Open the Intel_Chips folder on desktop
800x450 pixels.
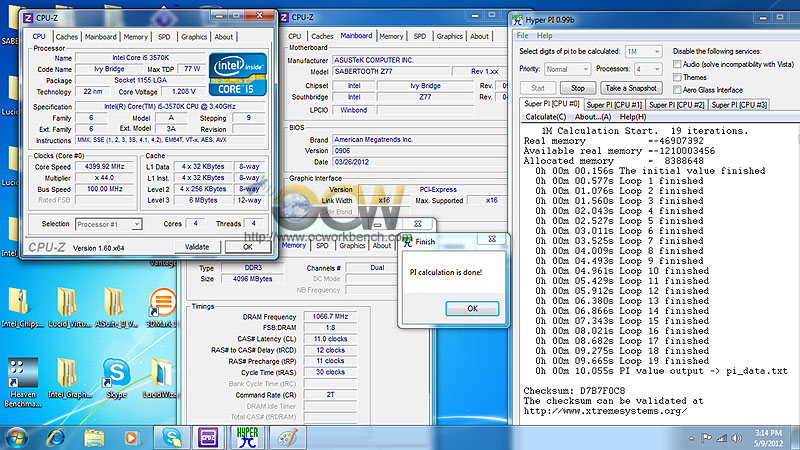[21, 307]
